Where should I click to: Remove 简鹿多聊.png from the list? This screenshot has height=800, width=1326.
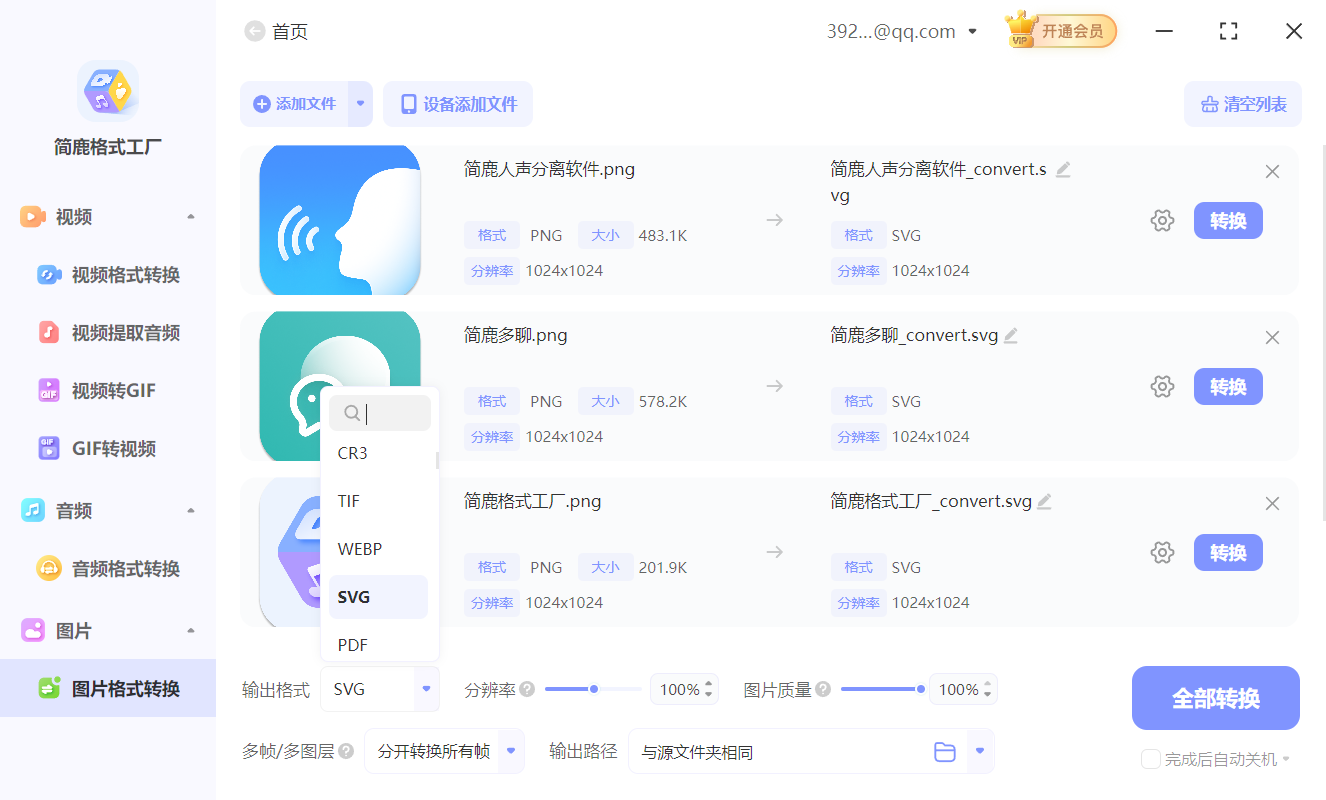tap(1272, 337)
